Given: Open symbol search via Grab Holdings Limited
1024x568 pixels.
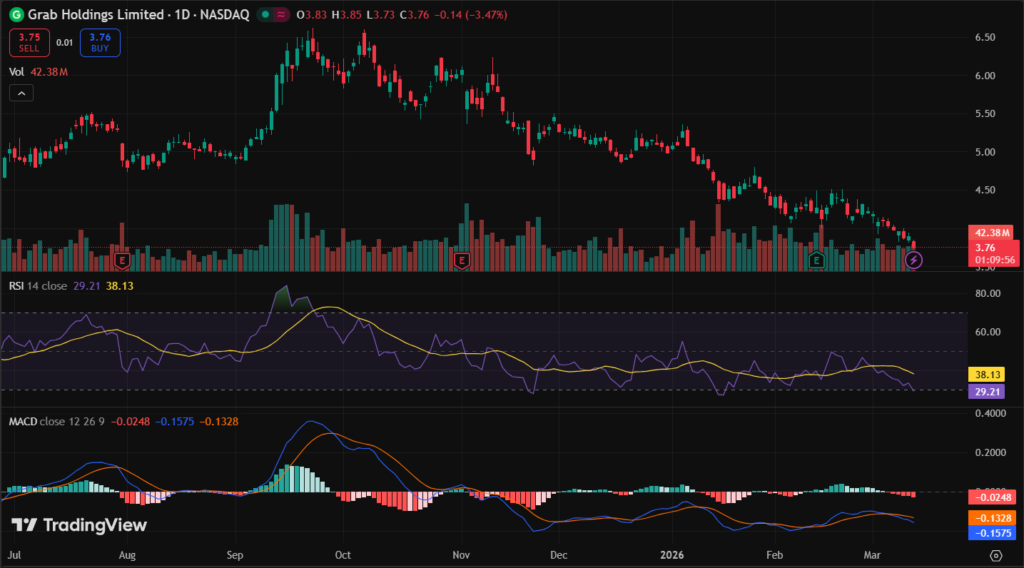Looking at the screenshot, I should (x=96, y=15).
